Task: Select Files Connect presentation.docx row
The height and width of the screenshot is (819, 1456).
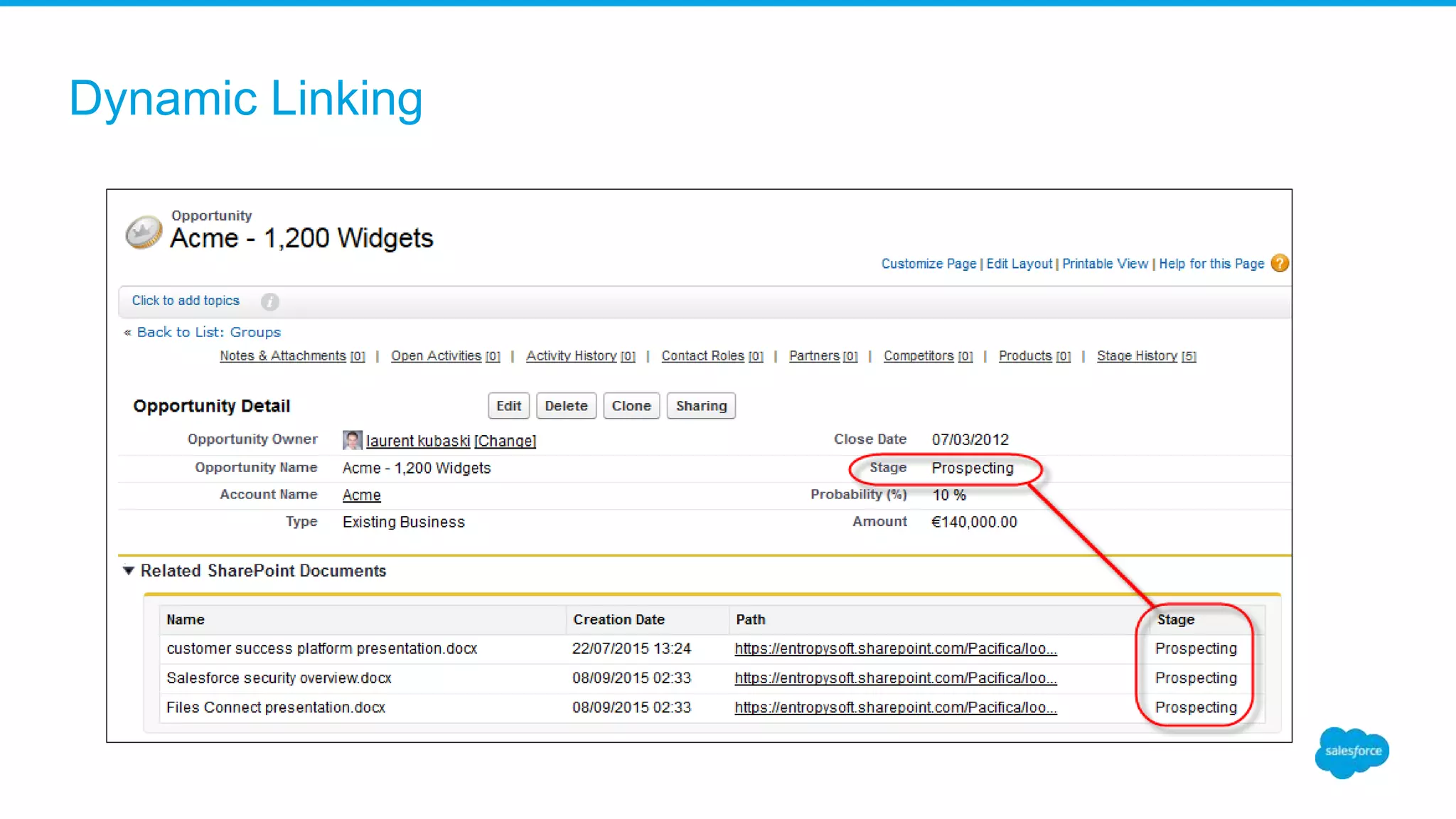Action: (712, 707)
